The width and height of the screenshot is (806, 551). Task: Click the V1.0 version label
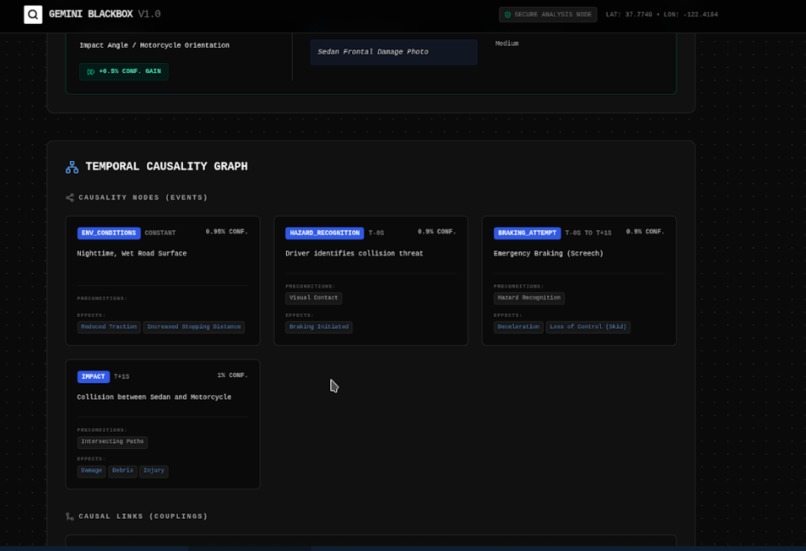click(149, 14)
